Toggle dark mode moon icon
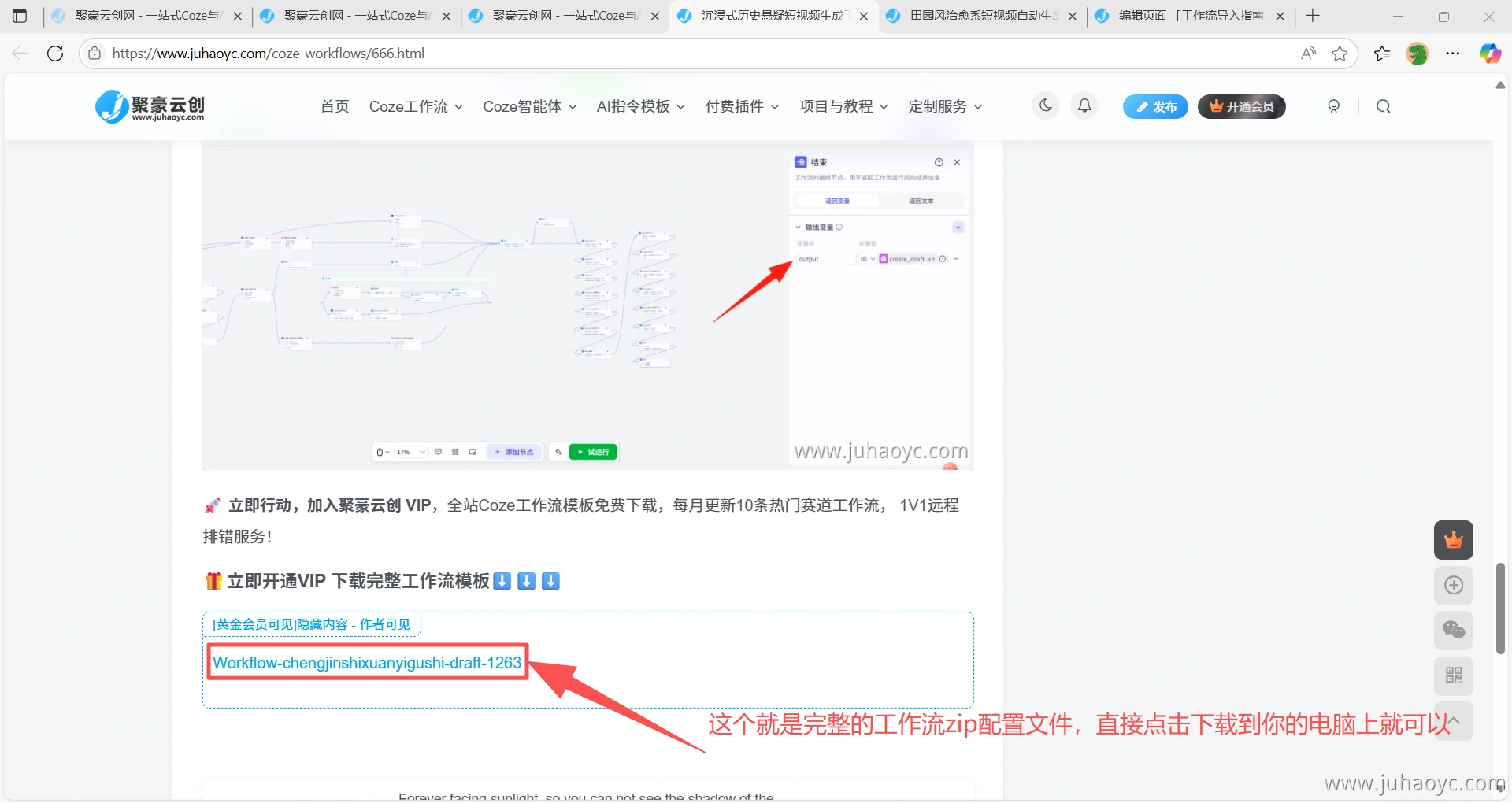Viewport: 1512px width, 803px height. point(1046,105)
